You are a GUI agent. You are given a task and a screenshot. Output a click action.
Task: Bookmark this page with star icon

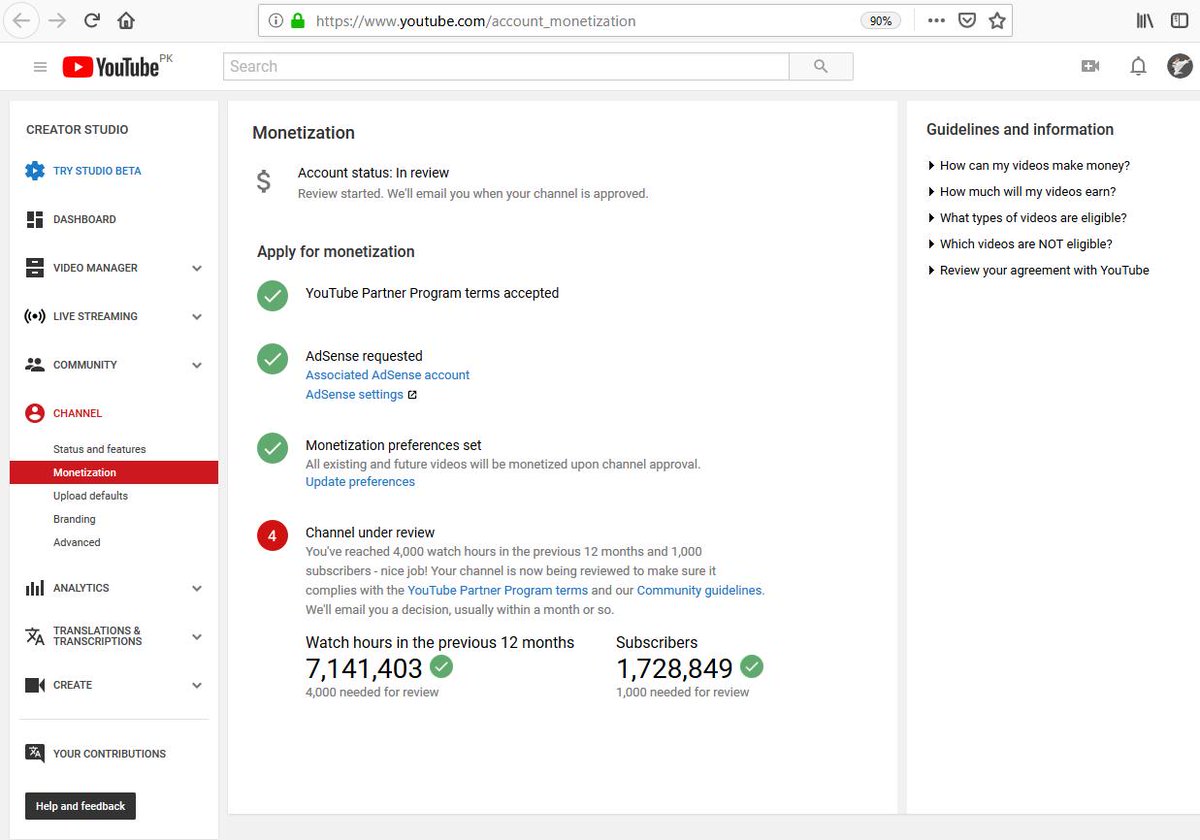(997, 20)
